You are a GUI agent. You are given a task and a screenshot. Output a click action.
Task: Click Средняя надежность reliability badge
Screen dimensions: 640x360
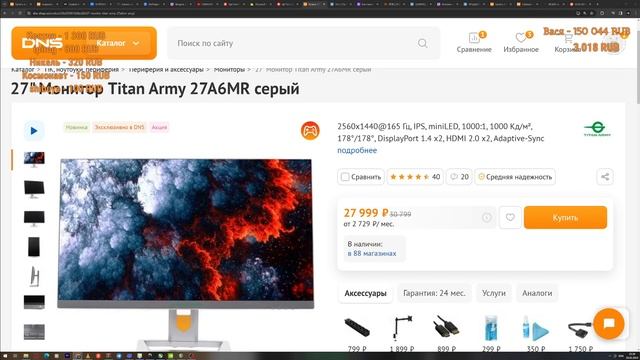(515, 177)
